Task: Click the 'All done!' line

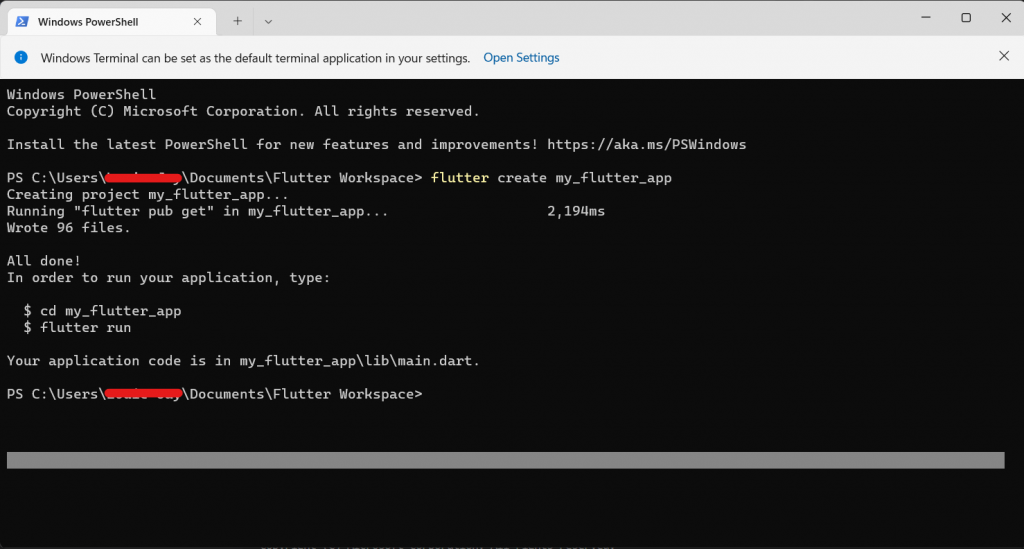Action: 44,261
